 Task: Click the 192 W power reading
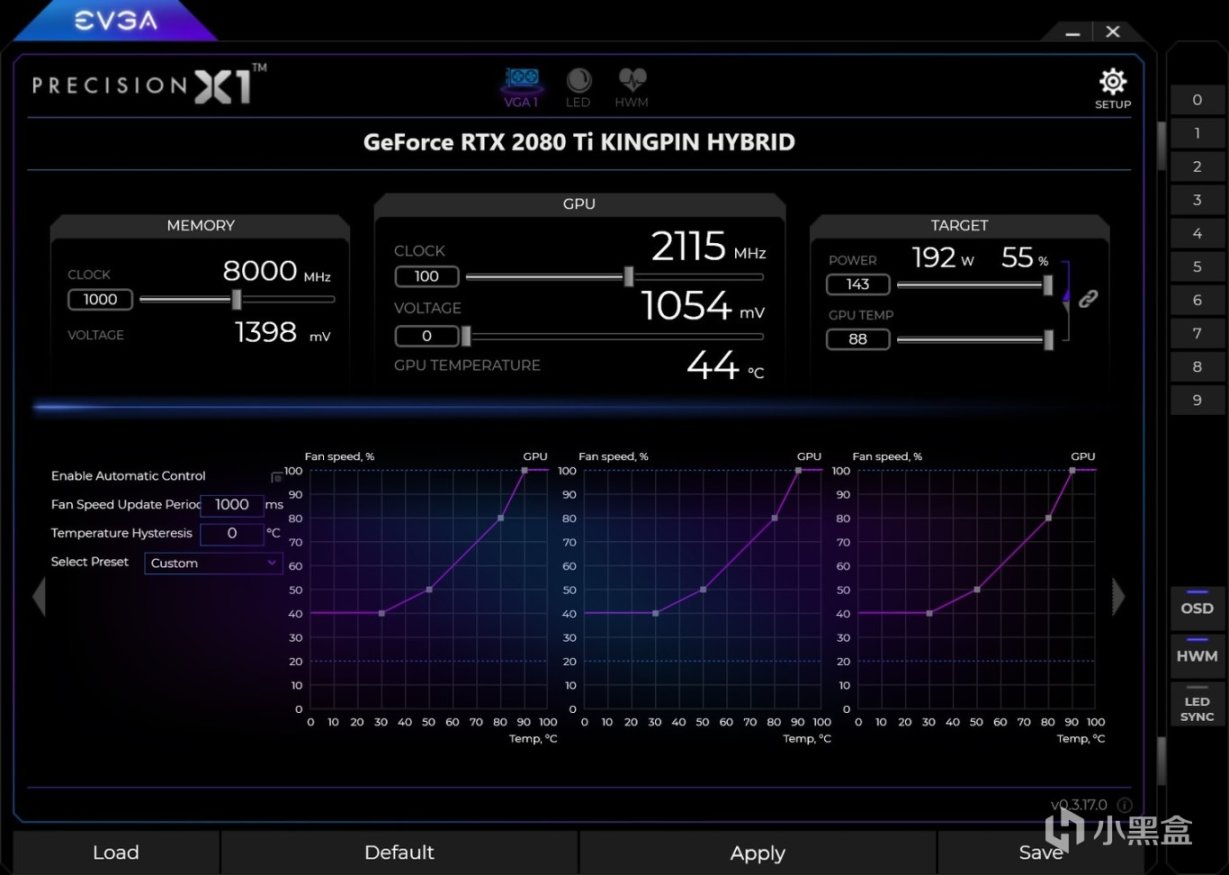(x=943, y=258)
